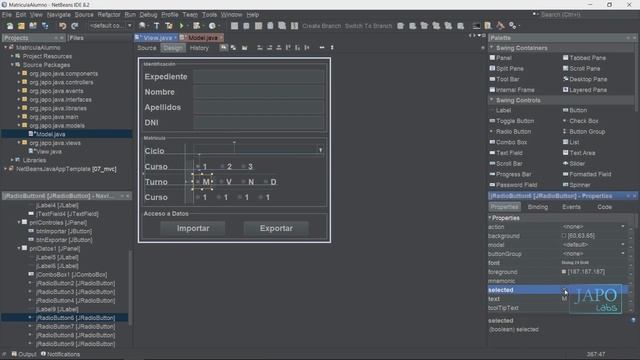
Task: Switch to the Binding tab in Properties
Action: (x=538, y=207)
